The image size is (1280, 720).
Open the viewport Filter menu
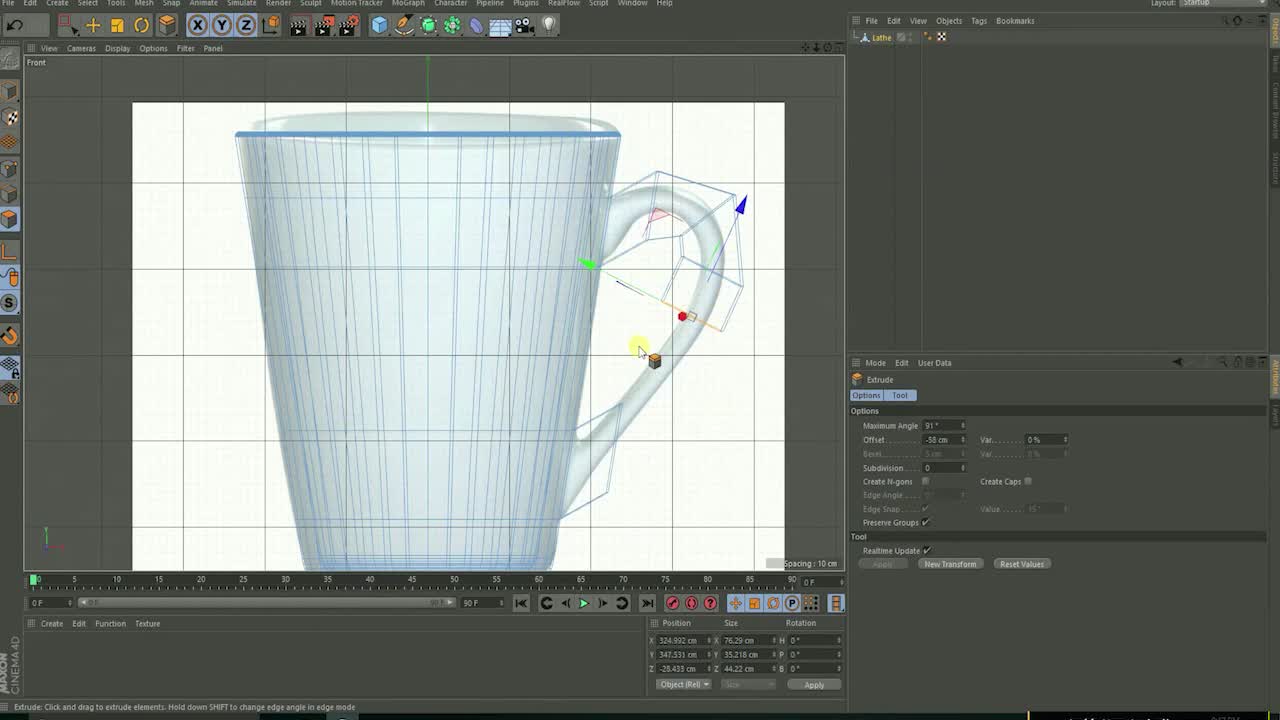185,48
